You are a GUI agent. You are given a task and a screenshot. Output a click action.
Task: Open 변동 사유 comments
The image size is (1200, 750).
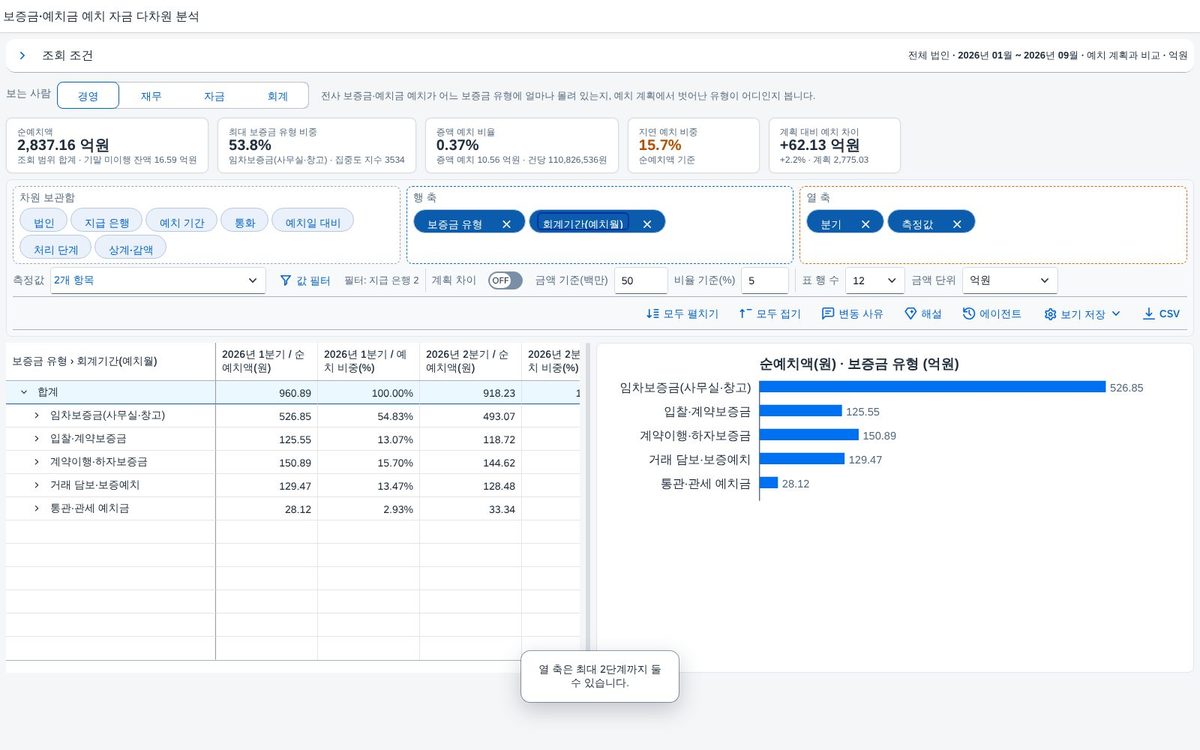click(853, 314)
